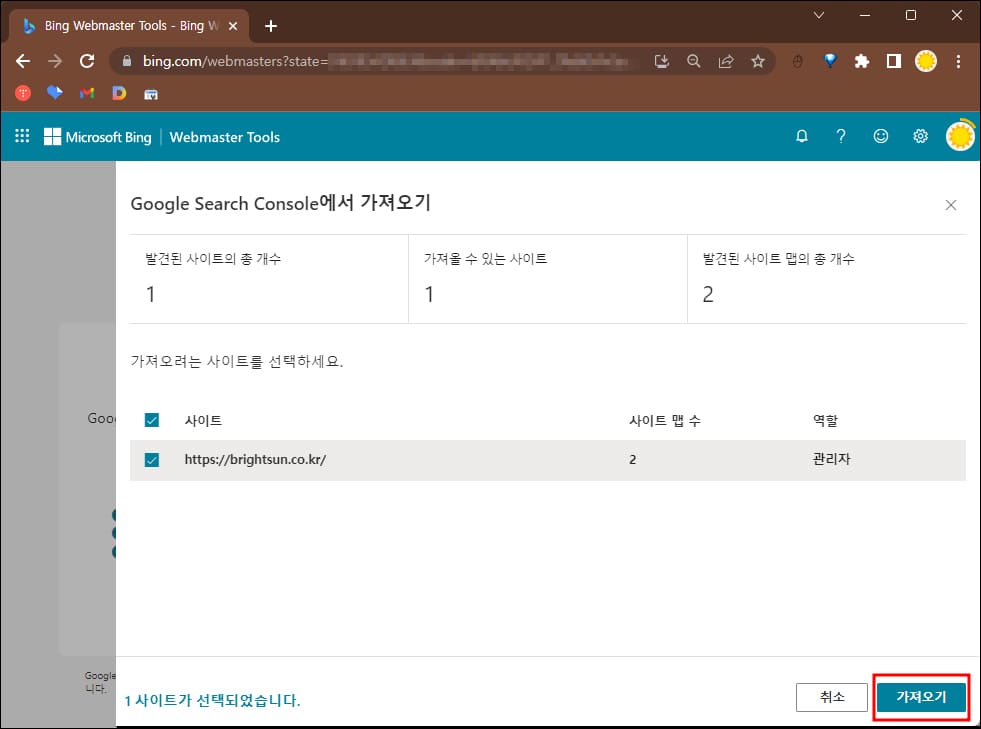Select the https://brightsun.co.kr/ site text
The height and width of the screenshot is (729, 981).
click(x=255, y=459)
